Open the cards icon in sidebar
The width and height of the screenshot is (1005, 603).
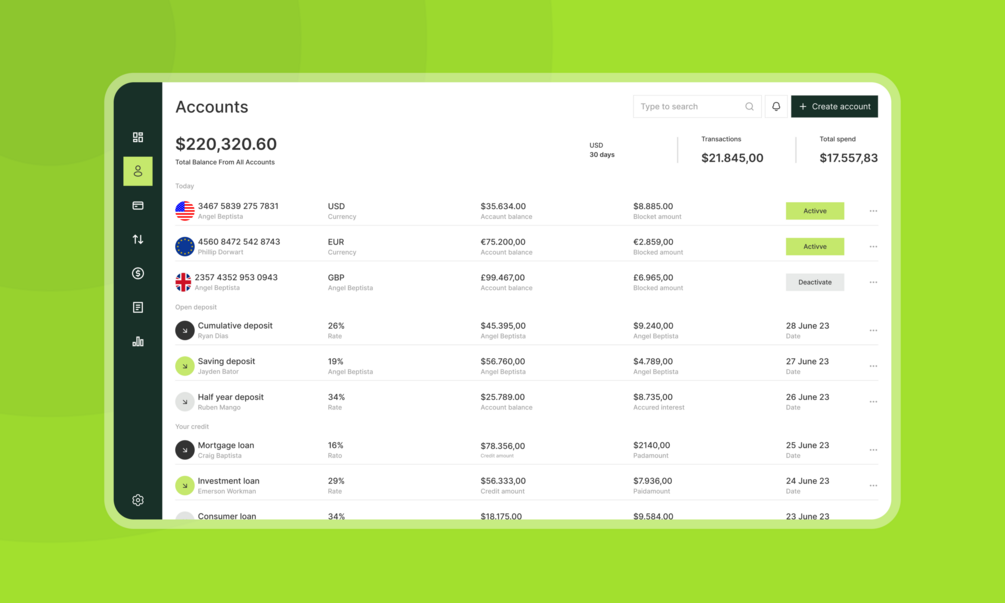[x=138, y=206]
